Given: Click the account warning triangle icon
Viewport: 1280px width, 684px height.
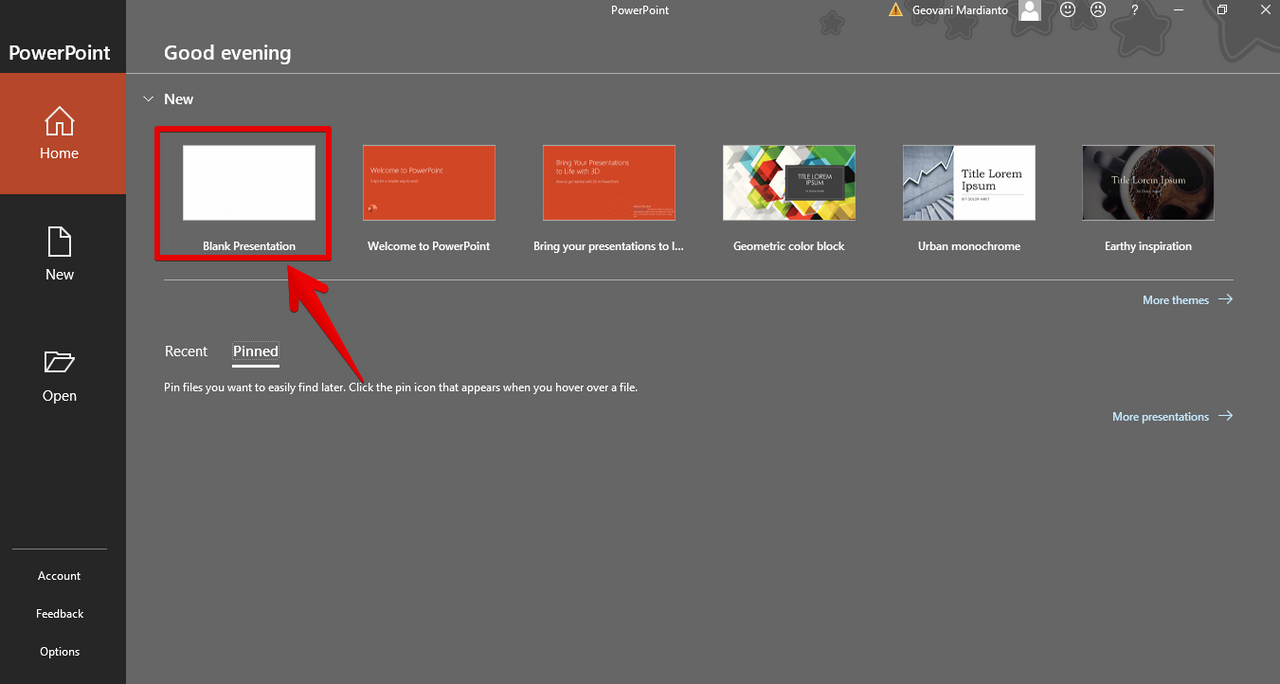Looking at the screenshot, I should click(896, 10).
